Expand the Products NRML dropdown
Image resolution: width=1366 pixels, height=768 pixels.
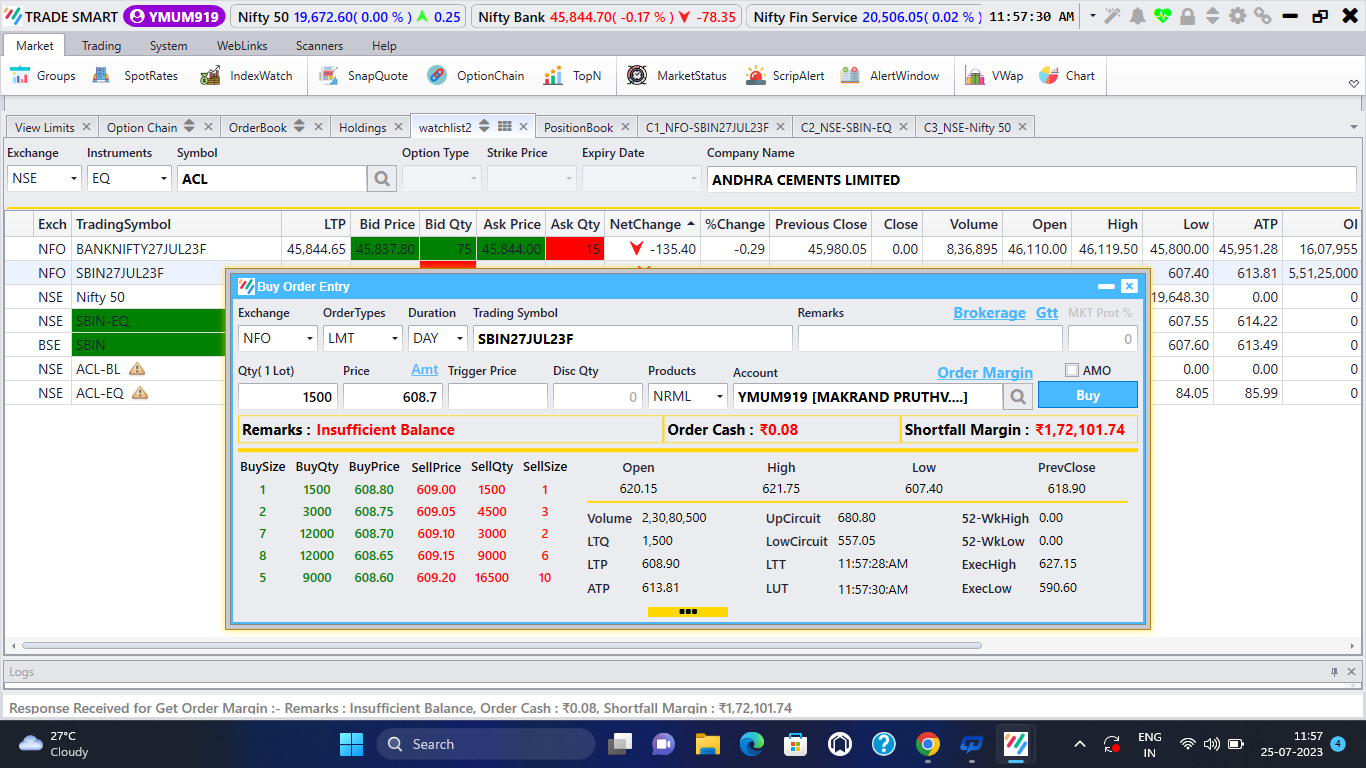(688, 397)
